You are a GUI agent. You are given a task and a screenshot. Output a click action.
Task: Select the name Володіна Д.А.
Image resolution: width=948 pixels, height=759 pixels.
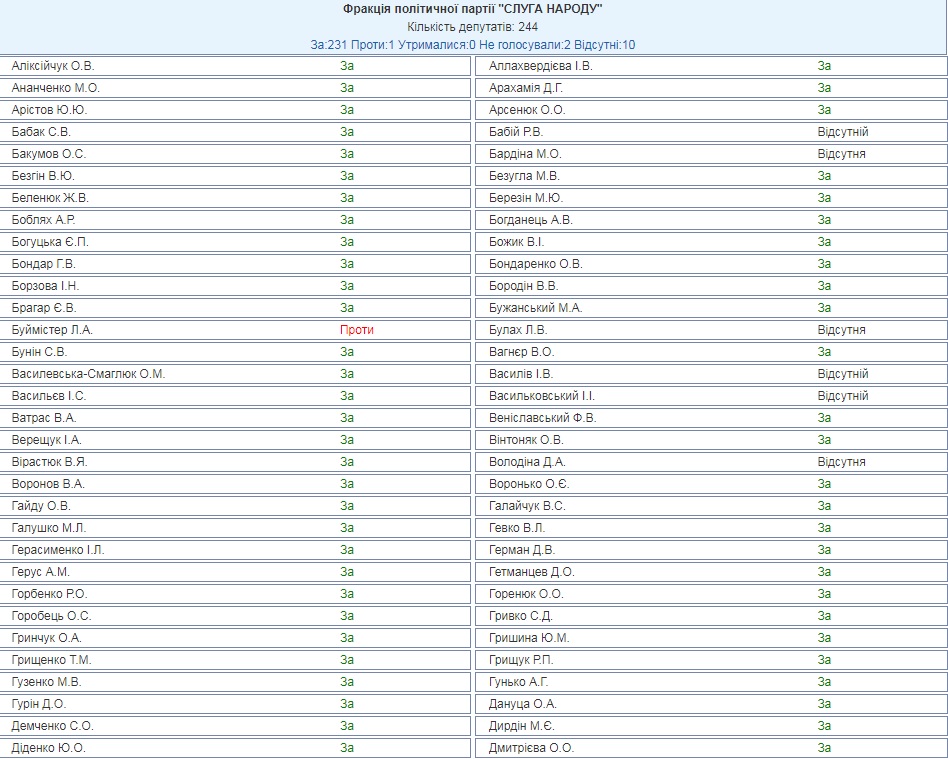(527, 462)
